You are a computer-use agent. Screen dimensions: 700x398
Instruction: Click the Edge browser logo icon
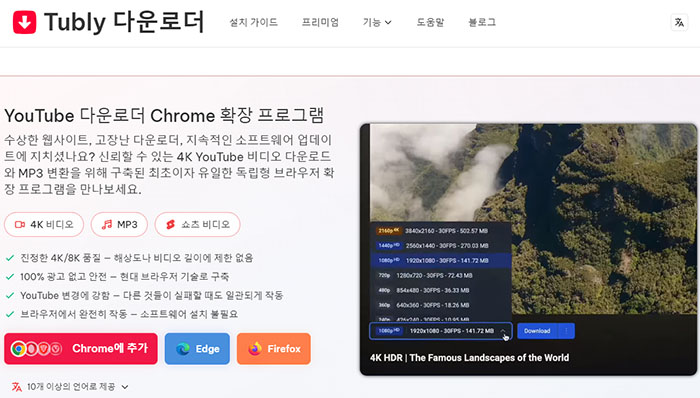183,348
